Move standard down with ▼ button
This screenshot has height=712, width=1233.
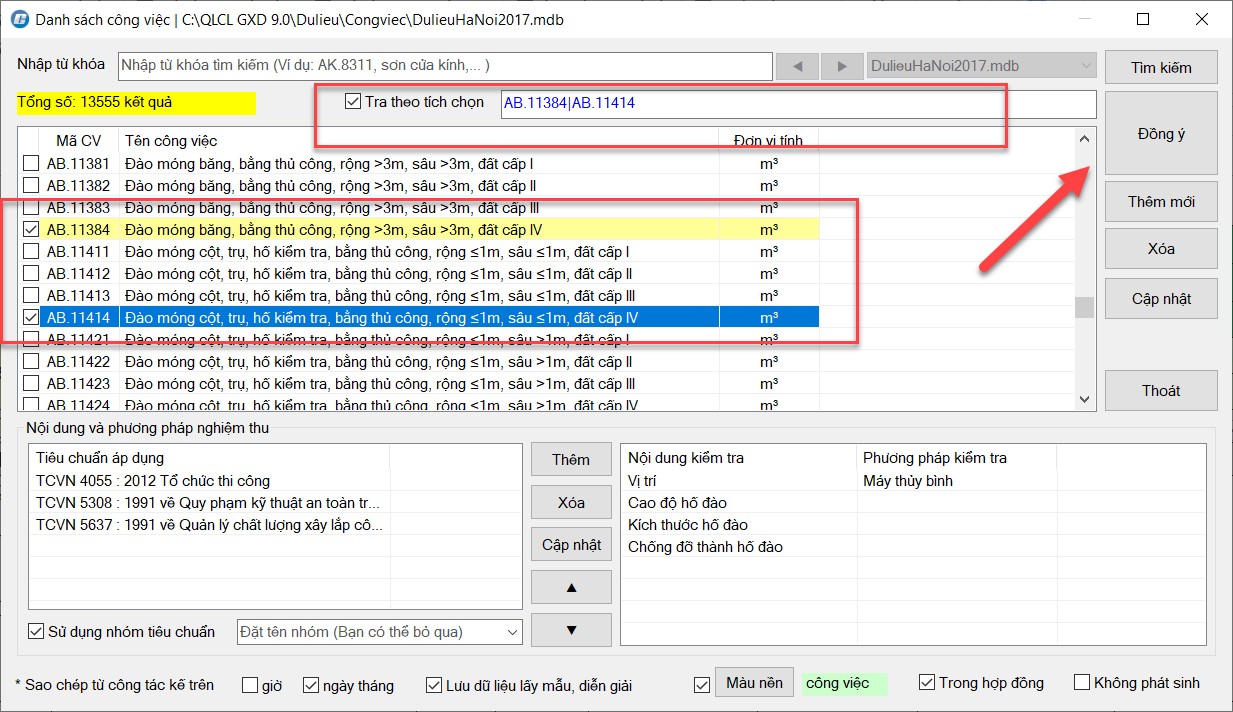pos(571,630)
